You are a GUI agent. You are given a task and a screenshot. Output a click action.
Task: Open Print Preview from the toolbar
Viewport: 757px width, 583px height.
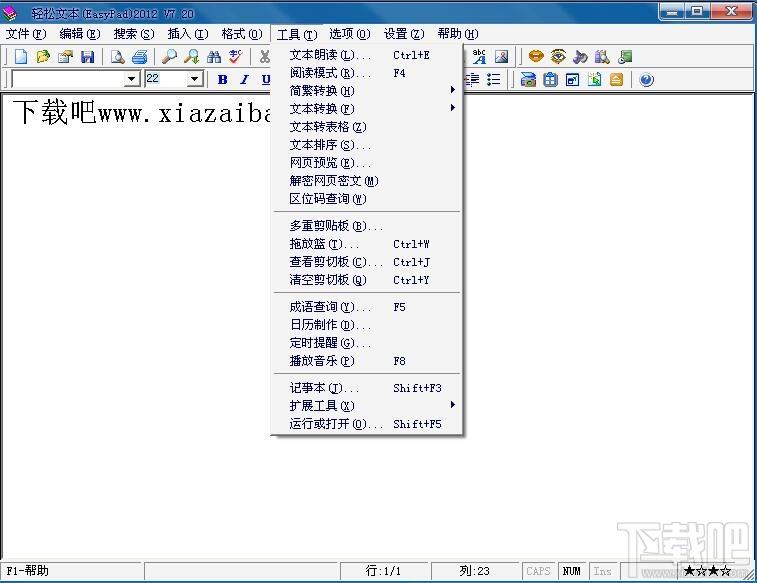pos(117,57)
